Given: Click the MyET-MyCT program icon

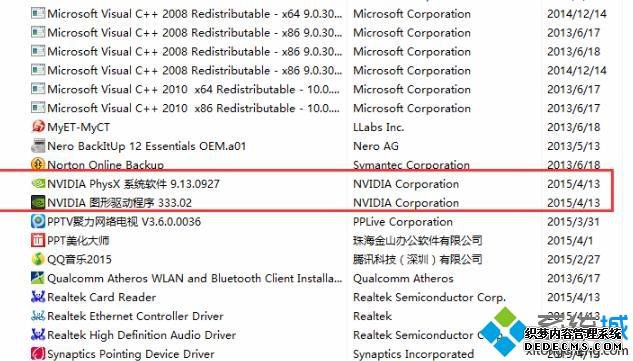Looking at the screenshot, I should 38,127.
